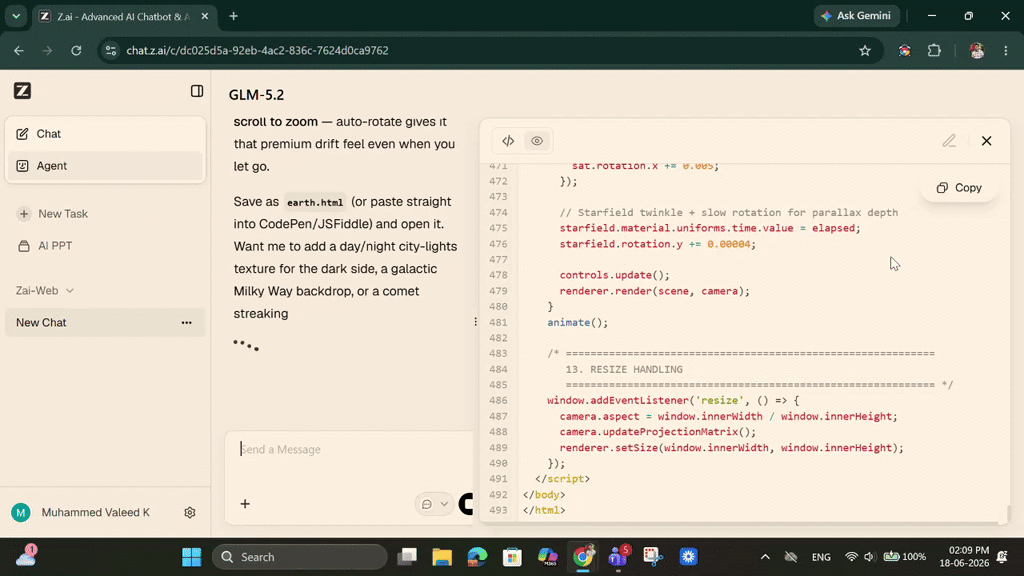Open AI PPT tool
The height and width of the screenshot is (576, 1024).
pos(45,246)
